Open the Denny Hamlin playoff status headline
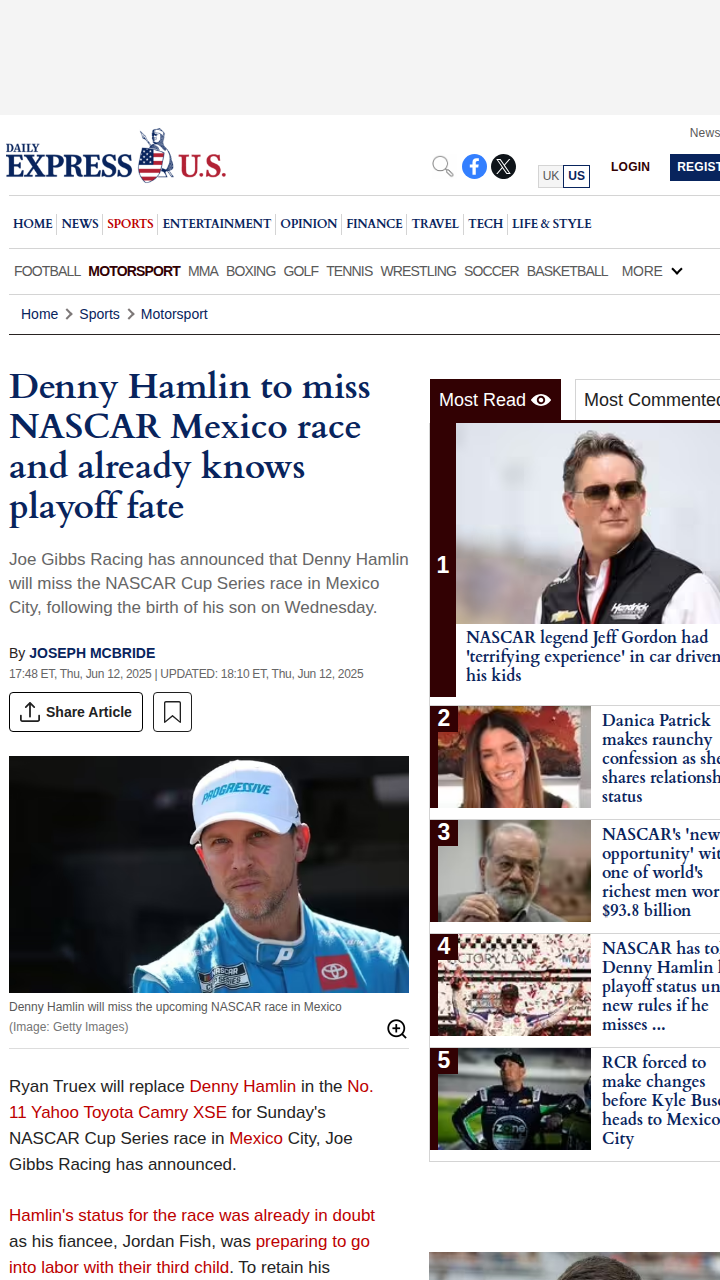The height and width of the screenshot is (1280, 720). (x=661, y=986)
